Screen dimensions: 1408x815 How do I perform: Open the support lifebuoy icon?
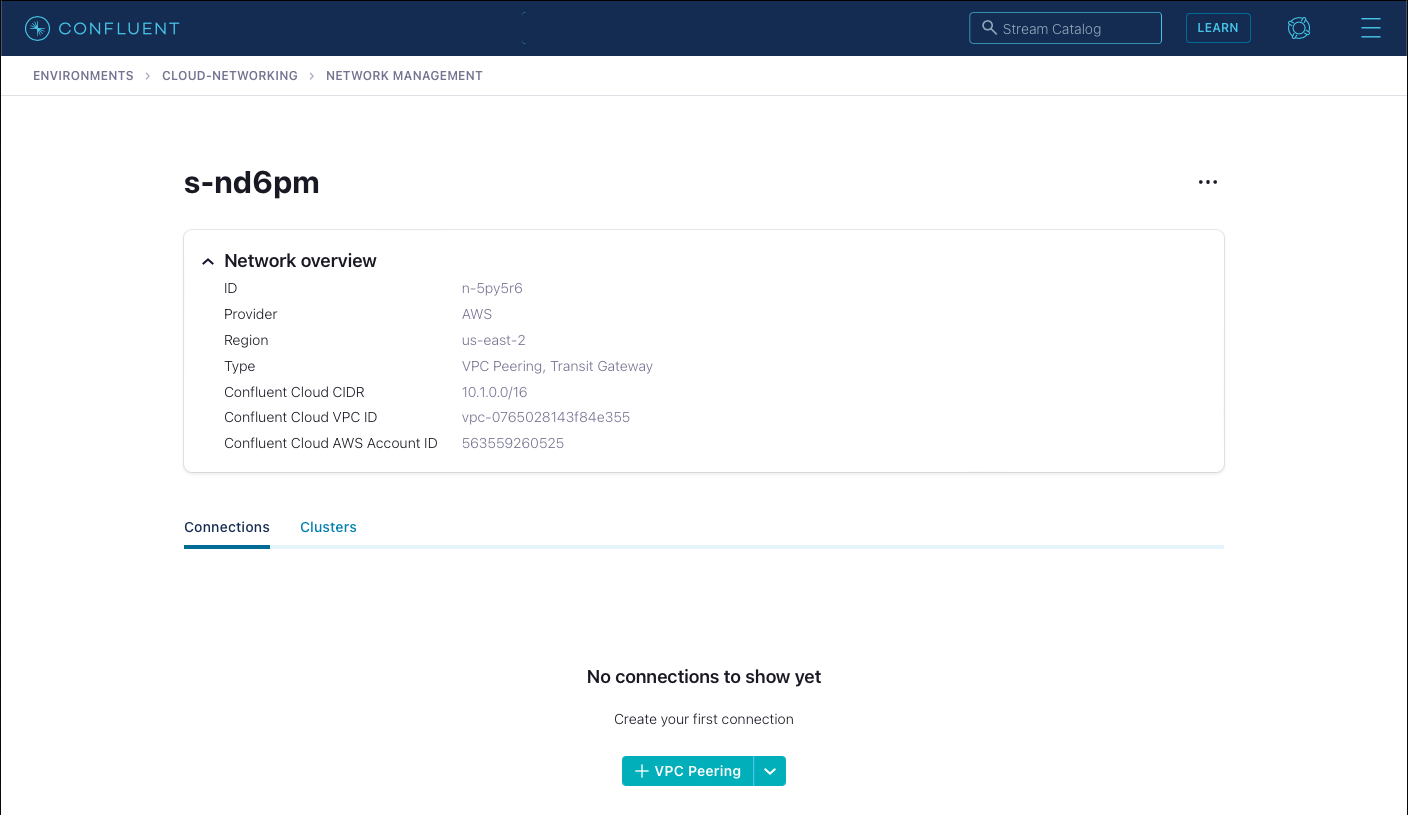click(1299, 28)
